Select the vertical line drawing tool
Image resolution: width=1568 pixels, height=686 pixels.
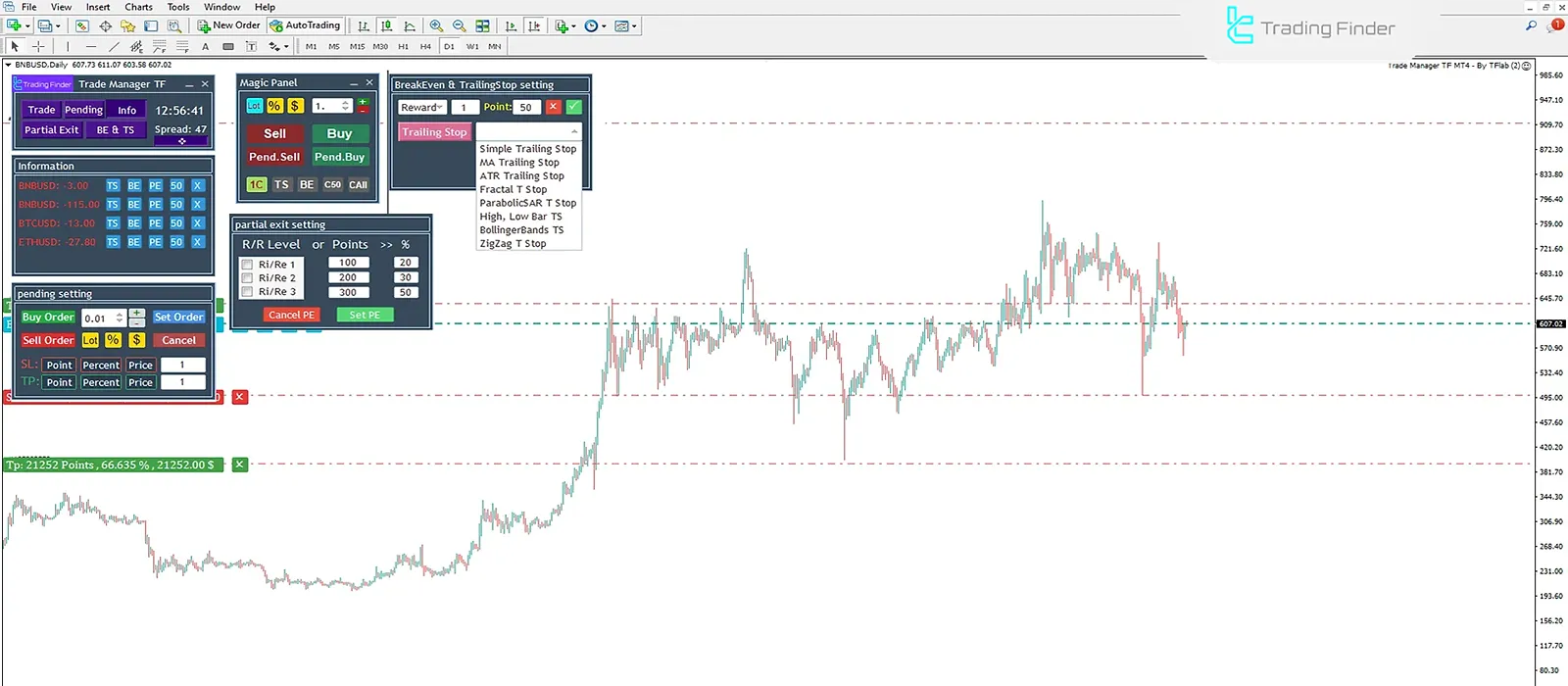pyautogui.click(x=68, y=46)
